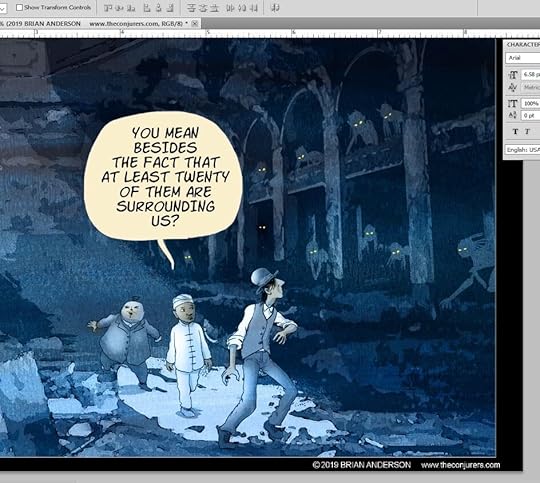This screenshot has height=483, width=540.
Task: Click the Distribute right edges icon
Action: click(253, 8)
